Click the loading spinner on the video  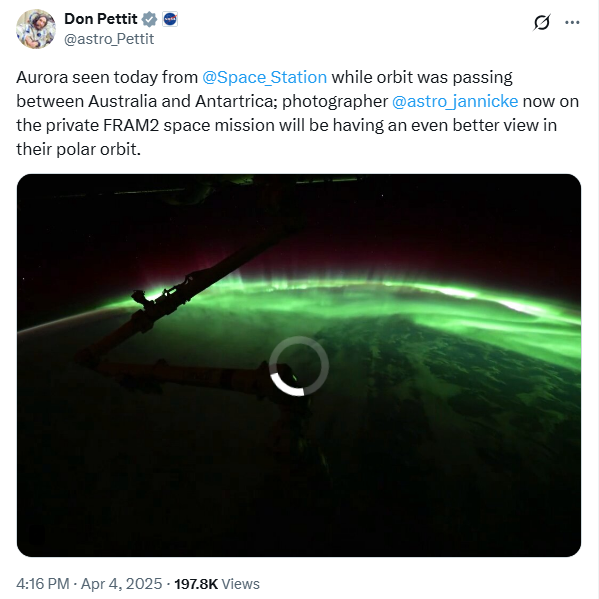[299, 366]
